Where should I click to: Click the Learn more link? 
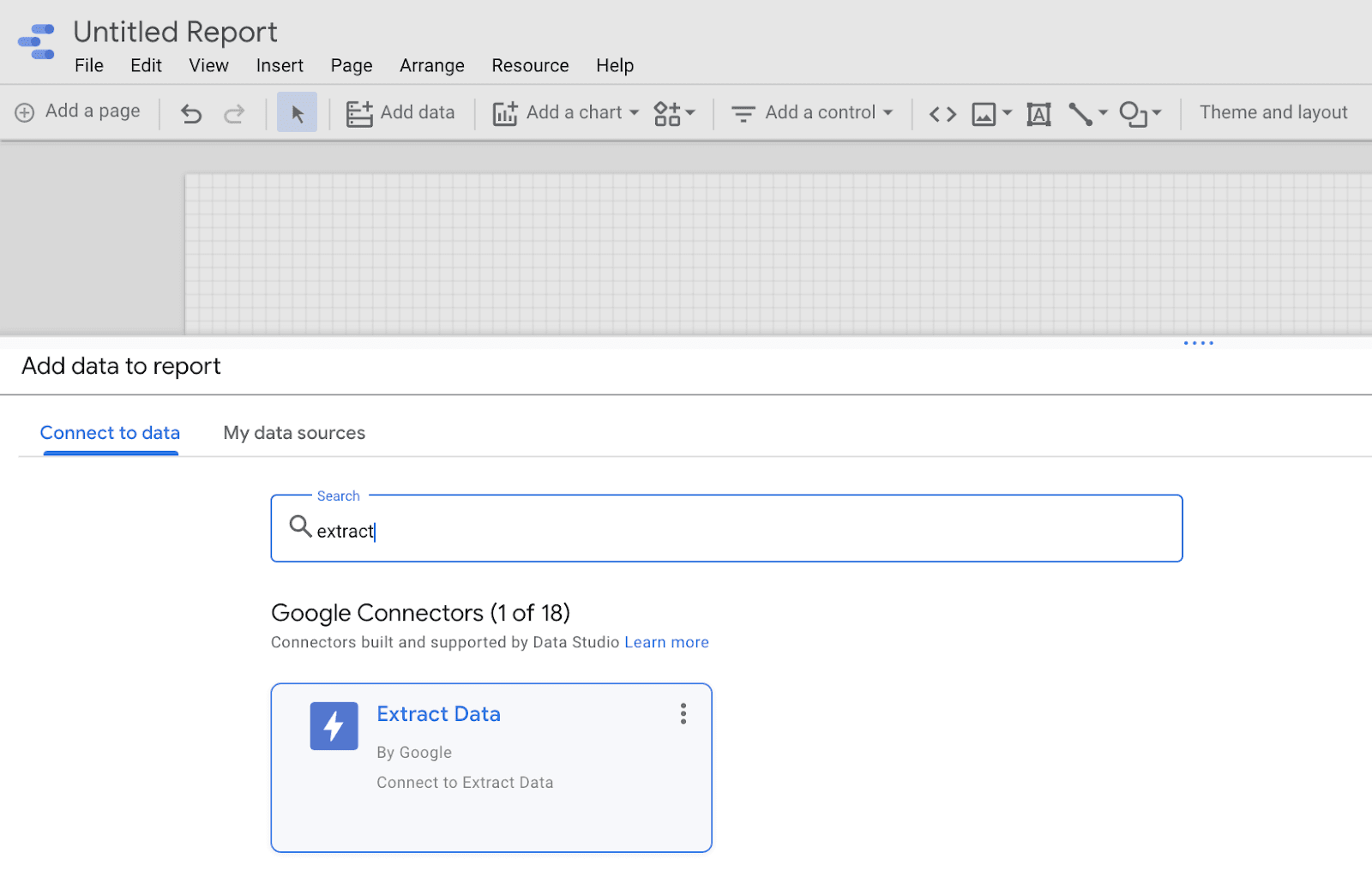(x=666, y=641)
